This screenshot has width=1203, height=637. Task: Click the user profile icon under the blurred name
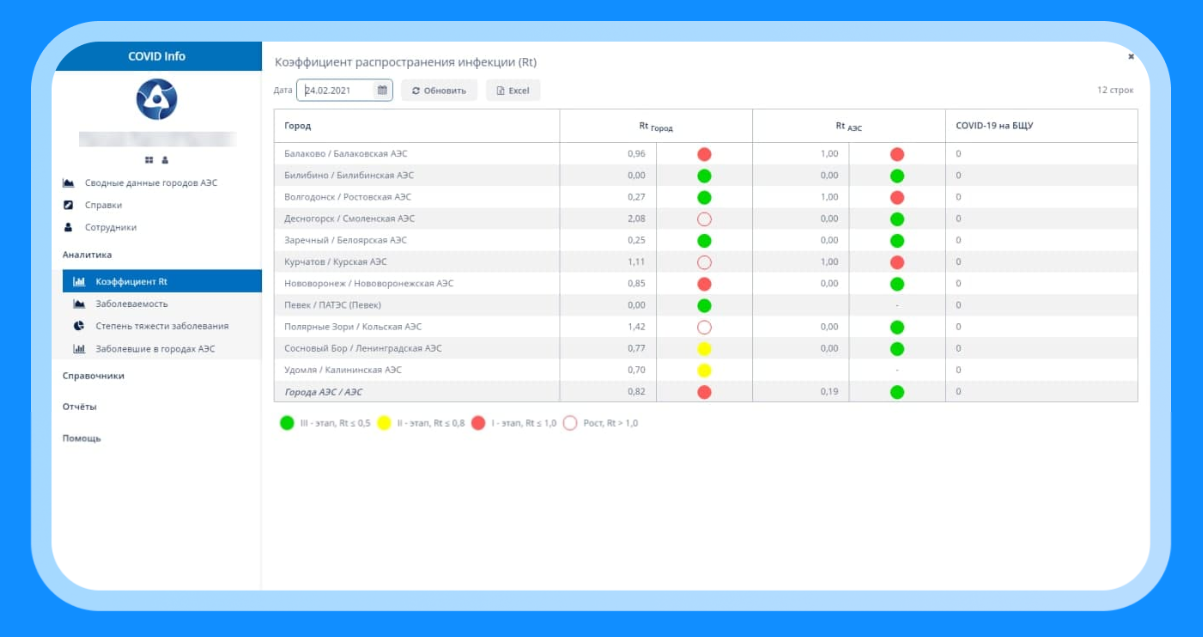[165, 160]
